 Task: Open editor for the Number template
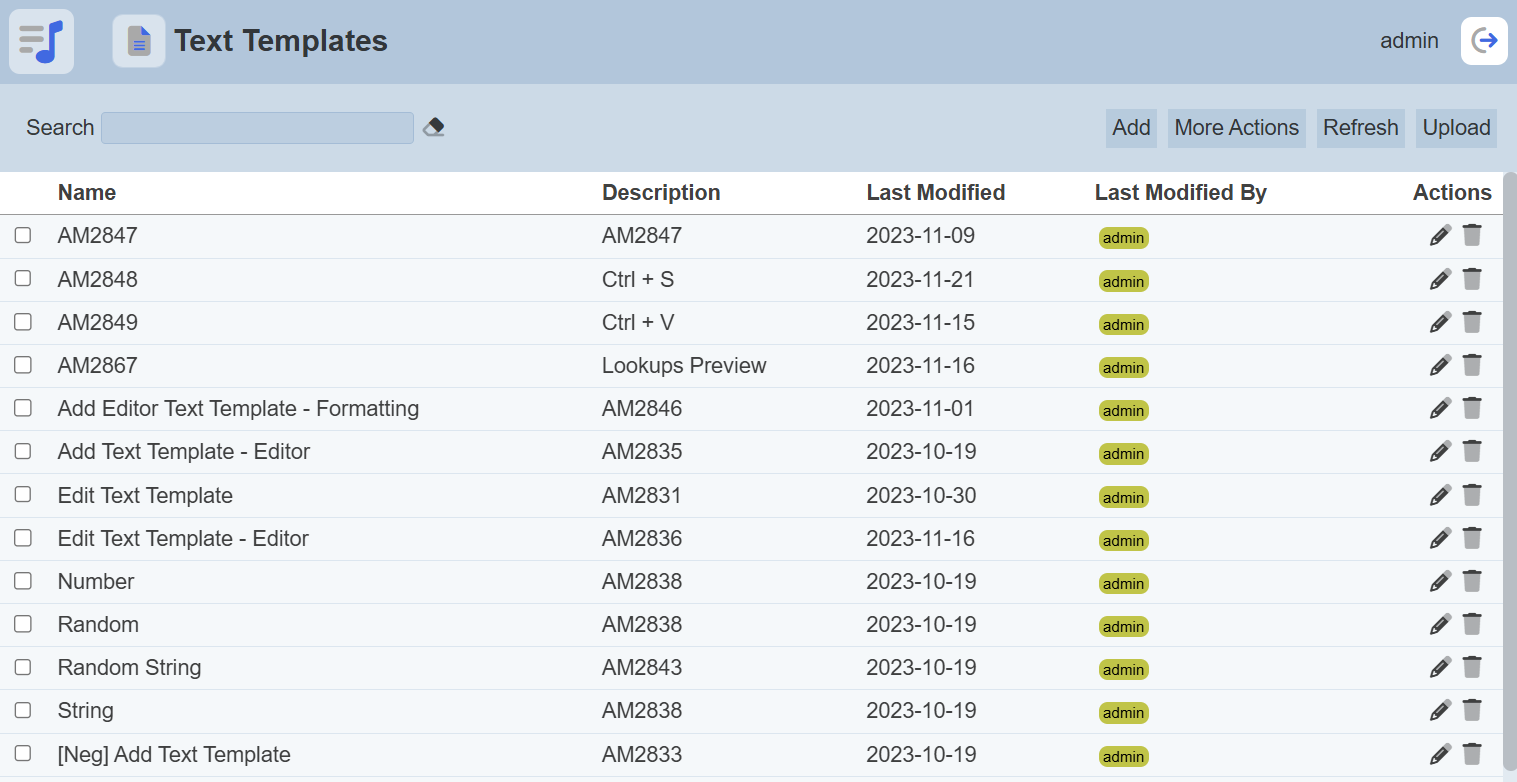coord(1440,581)
